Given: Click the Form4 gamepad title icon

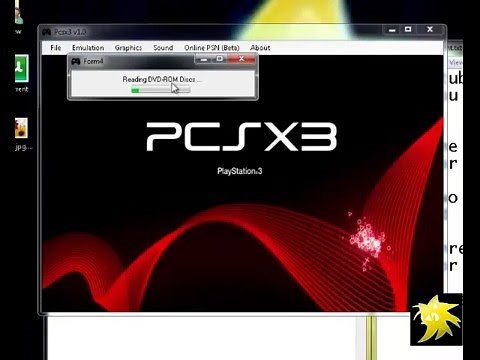Looking at the screenshot, I should tap(76, 61).
